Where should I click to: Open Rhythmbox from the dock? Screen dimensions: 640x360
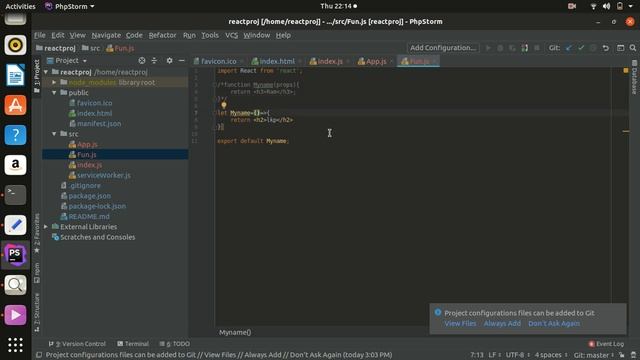(15, 45)
